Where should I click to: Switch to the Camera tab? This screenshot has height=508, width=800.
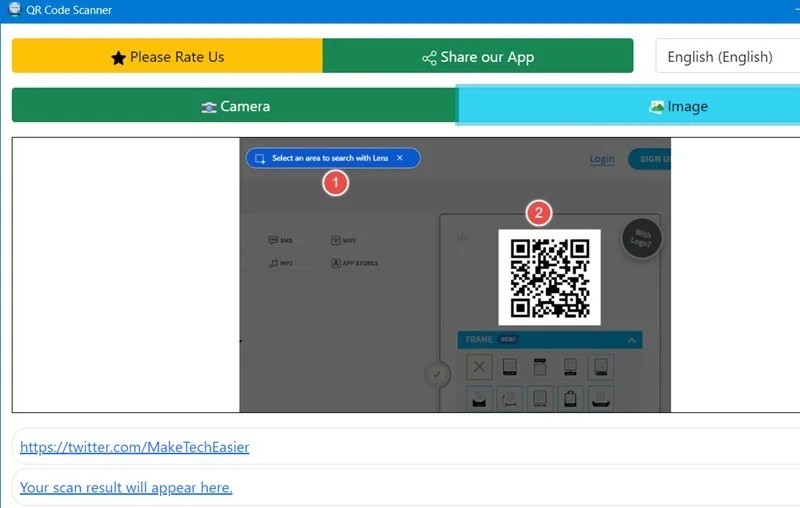pos(234,106)
